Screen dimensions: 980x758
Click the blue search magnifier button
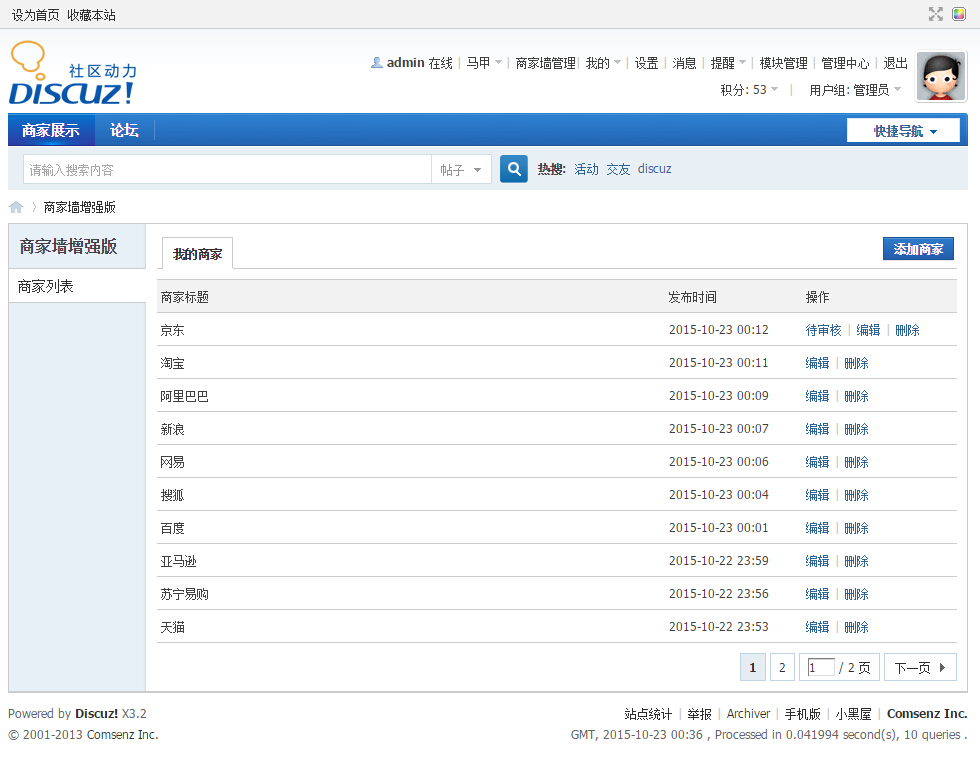[x=514, y=169]
